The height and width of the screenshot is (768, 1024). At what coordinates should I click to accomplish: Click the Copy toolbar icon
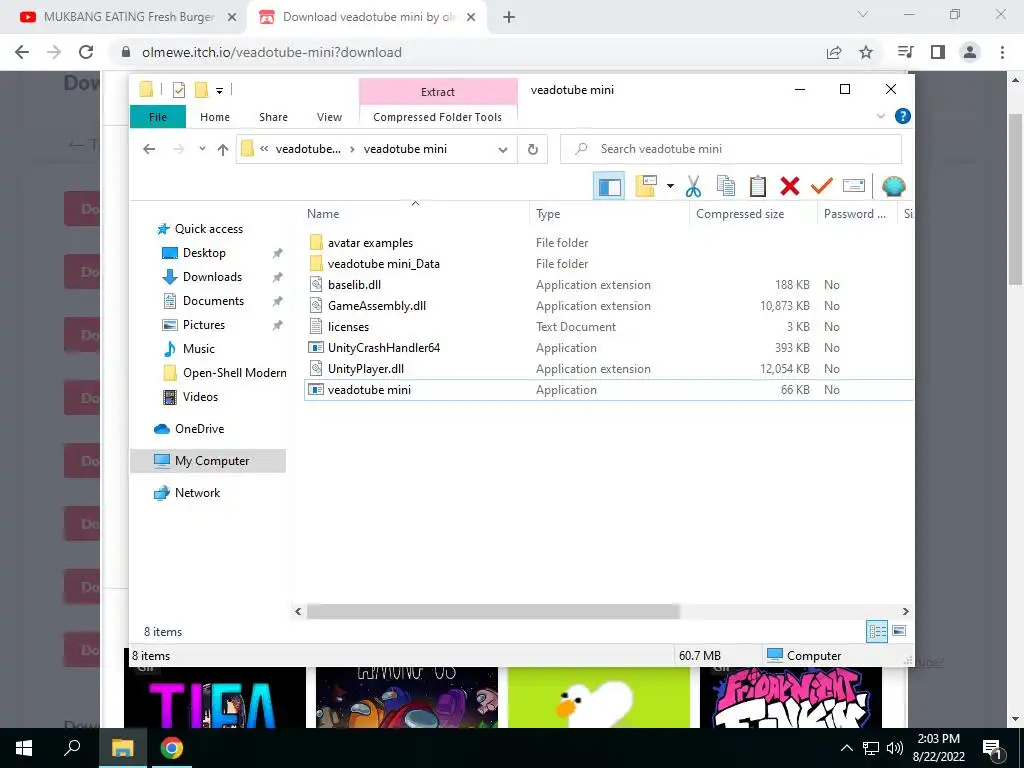point(726,187)
